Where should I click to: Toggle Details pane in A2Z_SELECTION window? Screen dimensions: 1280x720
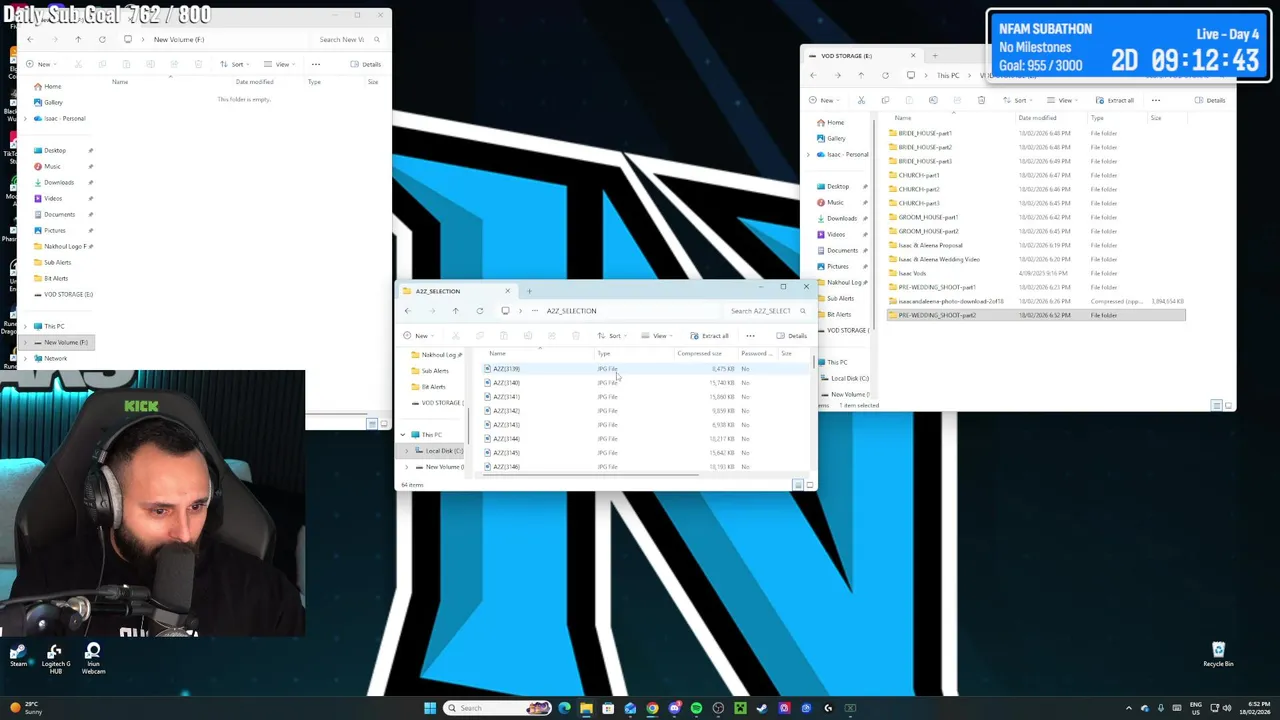[x=792, y=336]
